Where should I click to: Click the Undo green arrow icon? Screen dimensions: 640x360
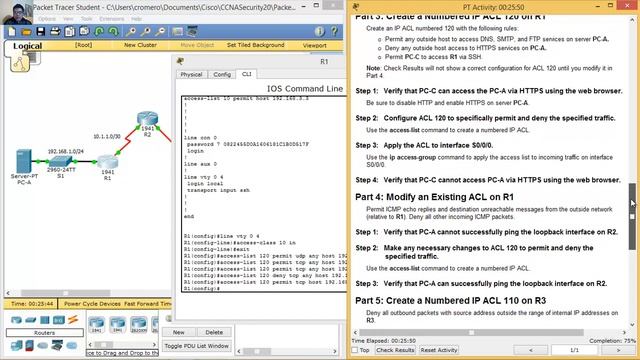click(99, 31)
